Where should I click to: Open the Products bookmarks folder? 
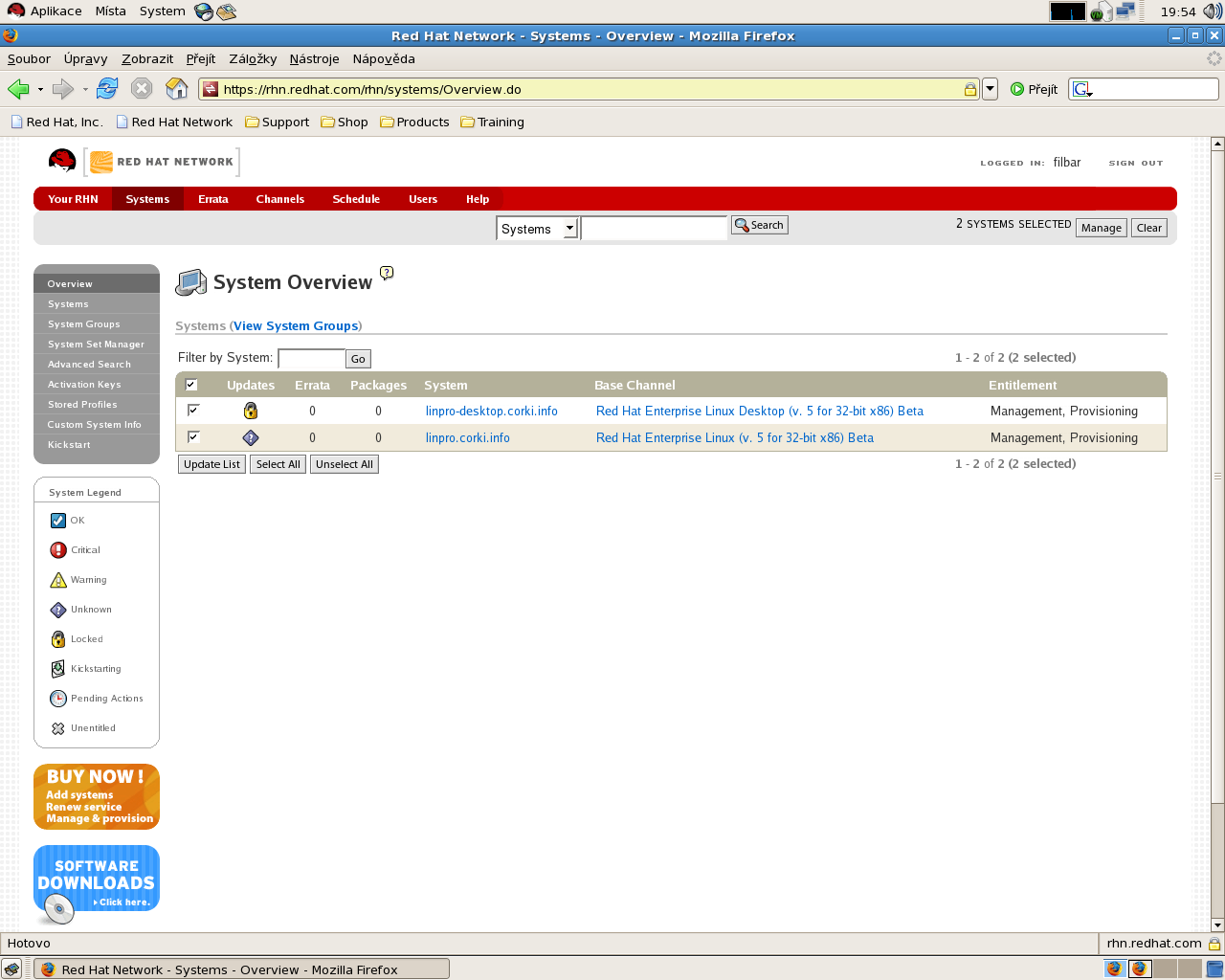click(414, 122)
